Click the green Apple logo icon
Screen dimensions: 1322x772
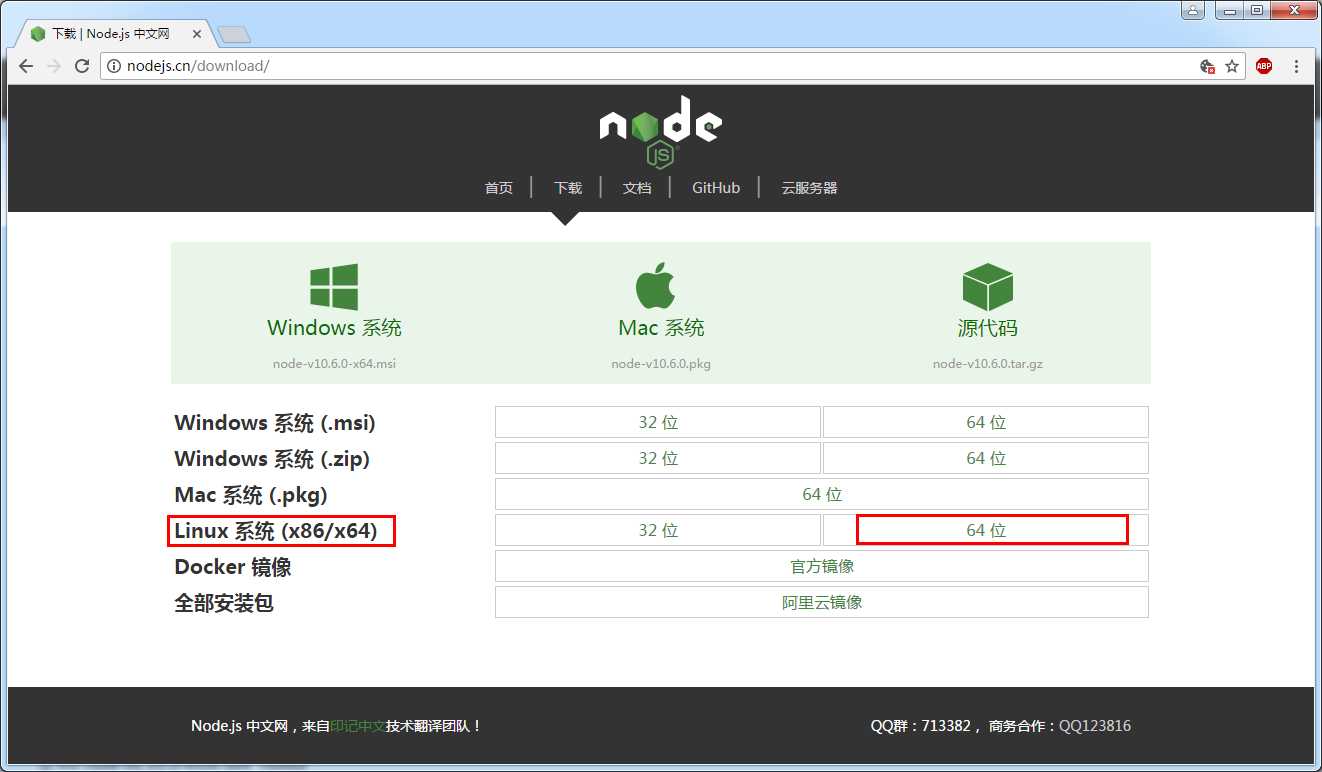point(656,285)
